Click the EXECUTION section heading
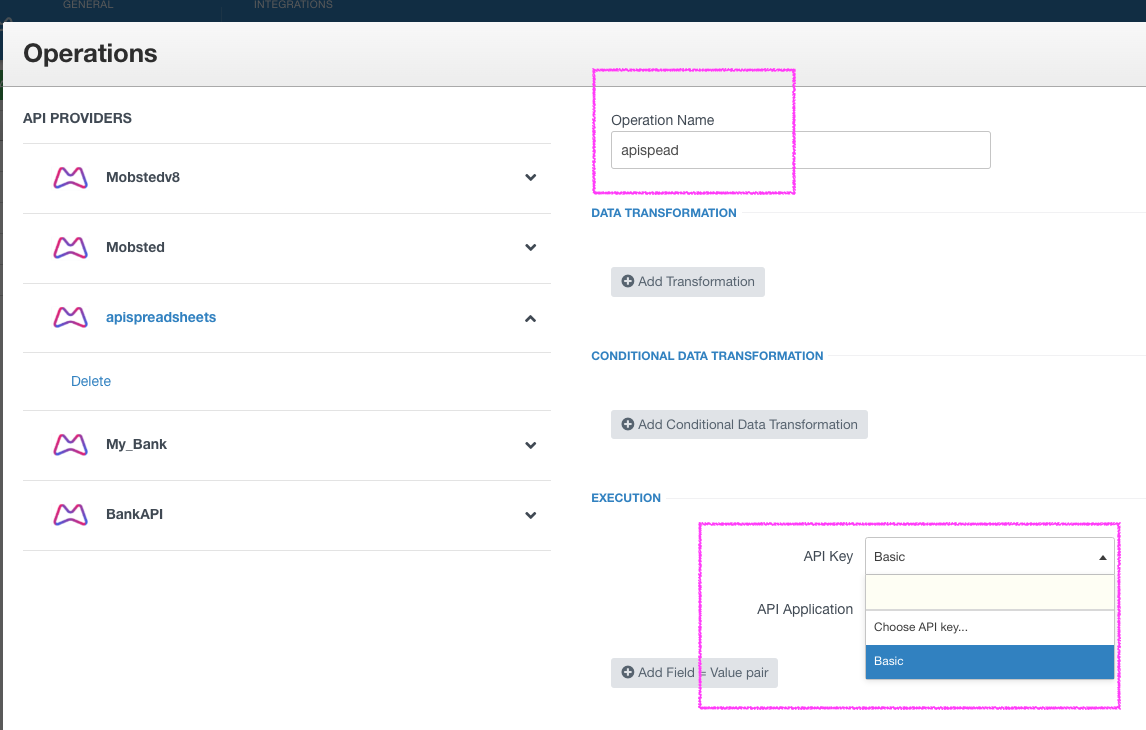1146x730 pixels. (626, 498)
